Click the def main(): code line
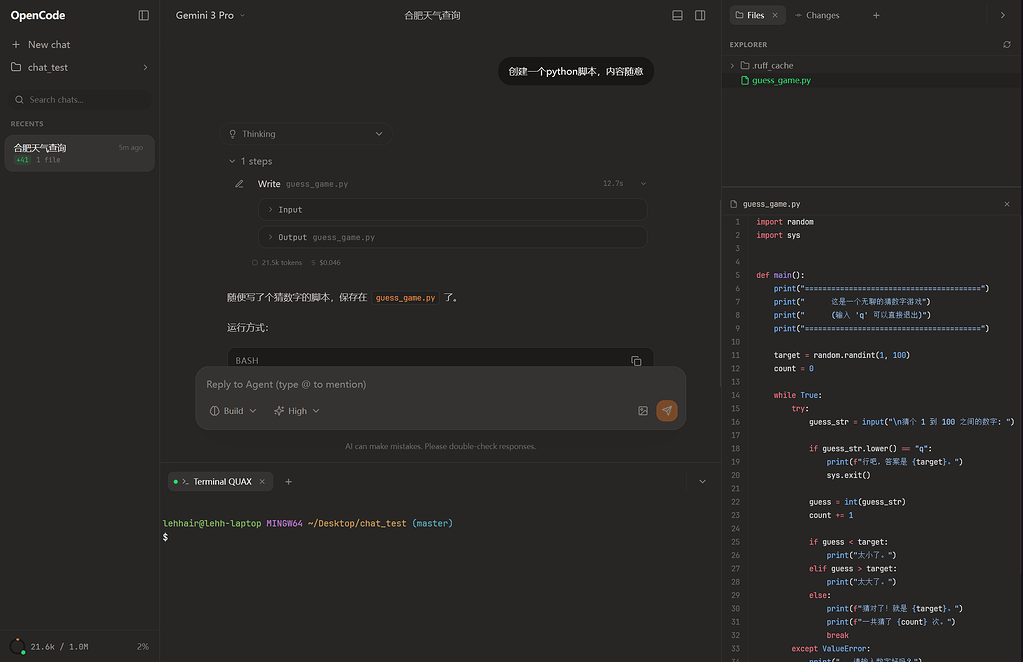 (780, 275)
